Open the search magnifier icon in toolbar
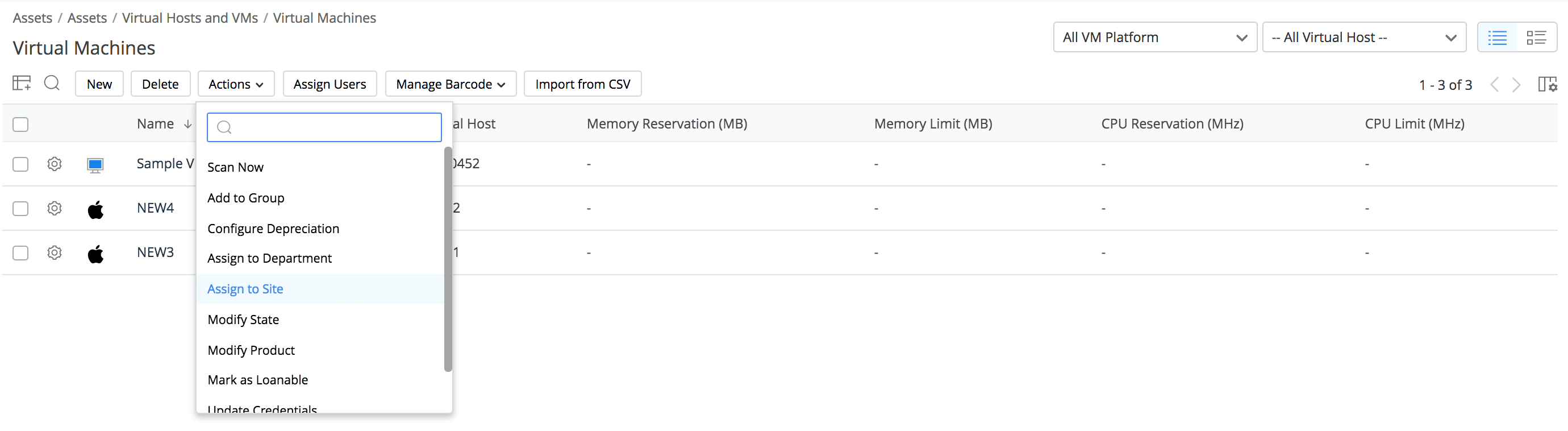 coord(52,83)
